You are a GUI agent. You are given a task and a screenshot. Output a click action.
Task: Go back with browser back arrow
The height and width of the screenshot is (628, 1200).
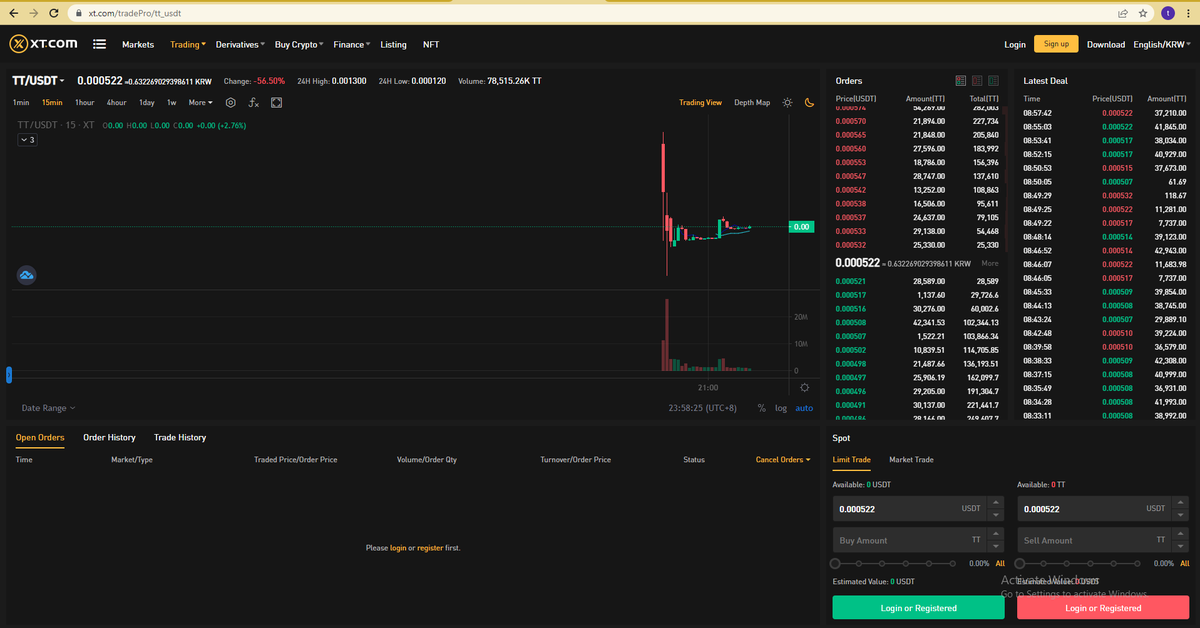pos(13,13)
